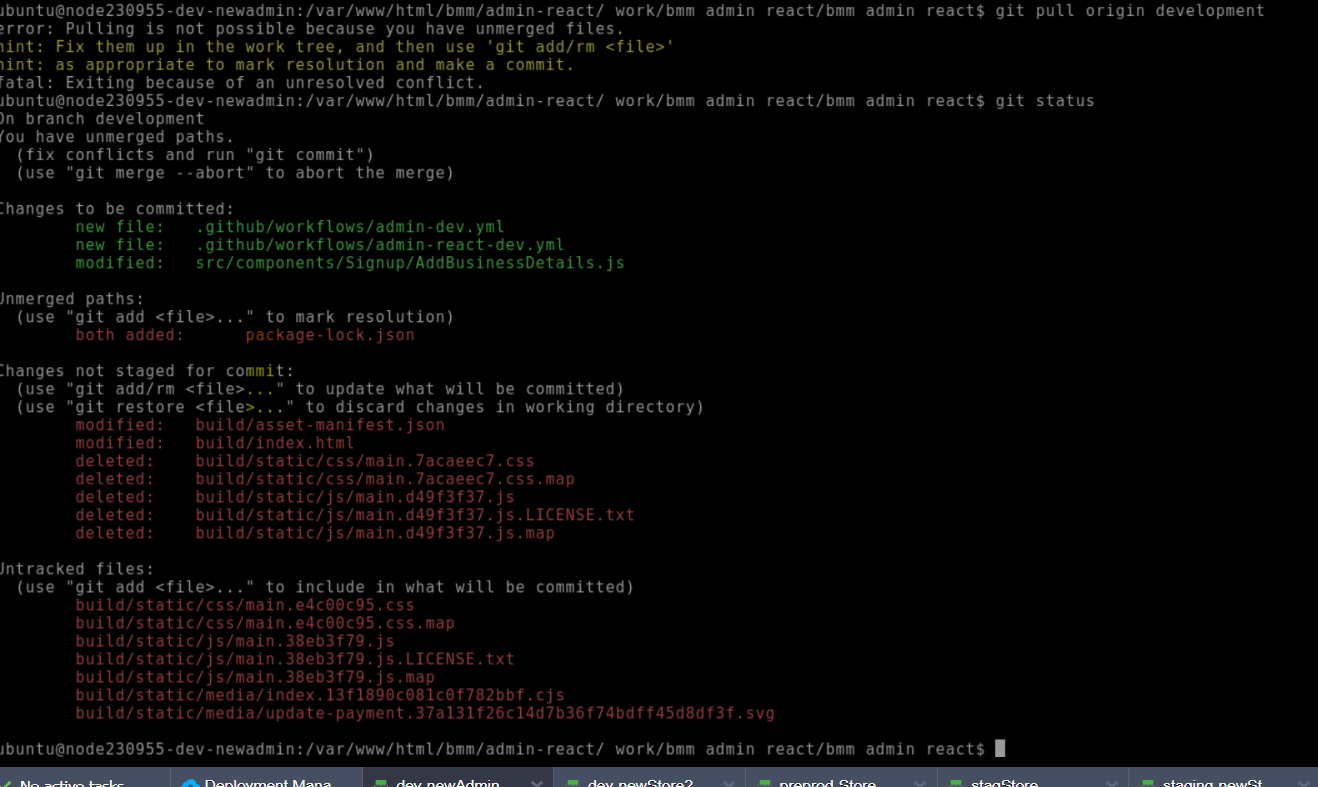Click the Deployment Manager cloud icon

click(x=190, y=784)
